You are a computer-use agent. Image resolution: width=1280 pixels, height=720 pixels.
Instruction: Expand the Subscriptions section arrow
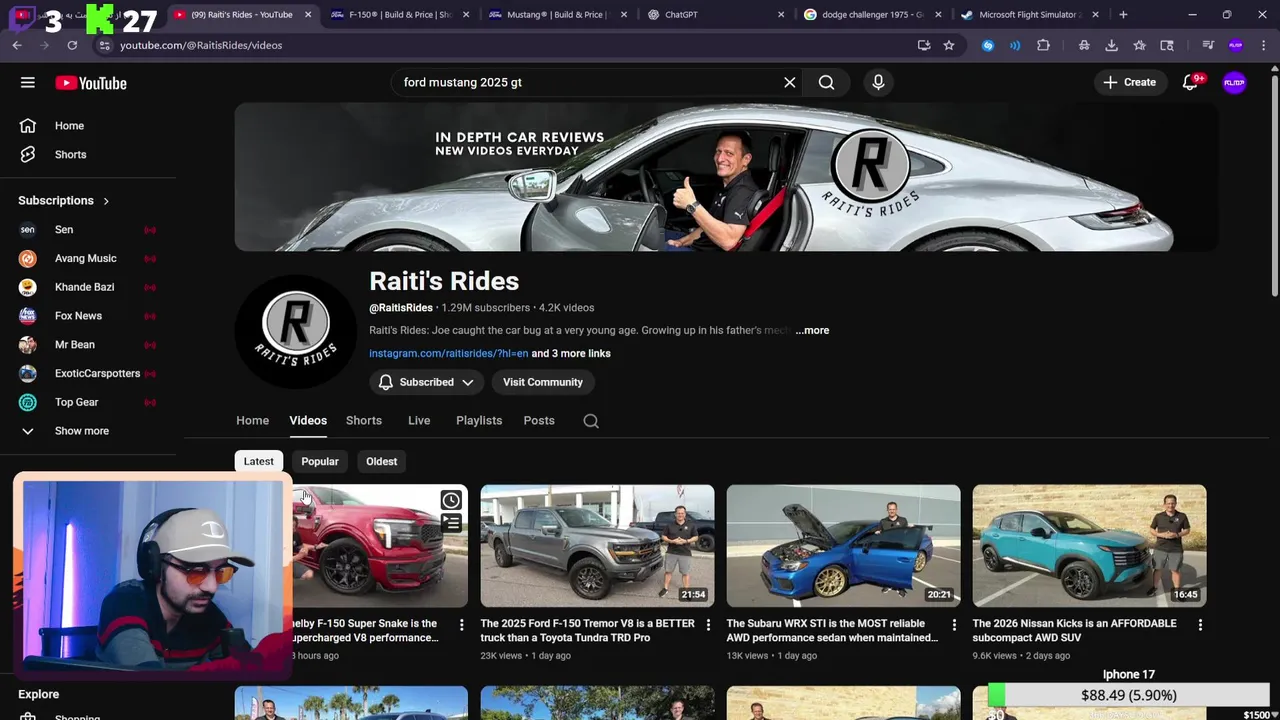click(106, 201)
